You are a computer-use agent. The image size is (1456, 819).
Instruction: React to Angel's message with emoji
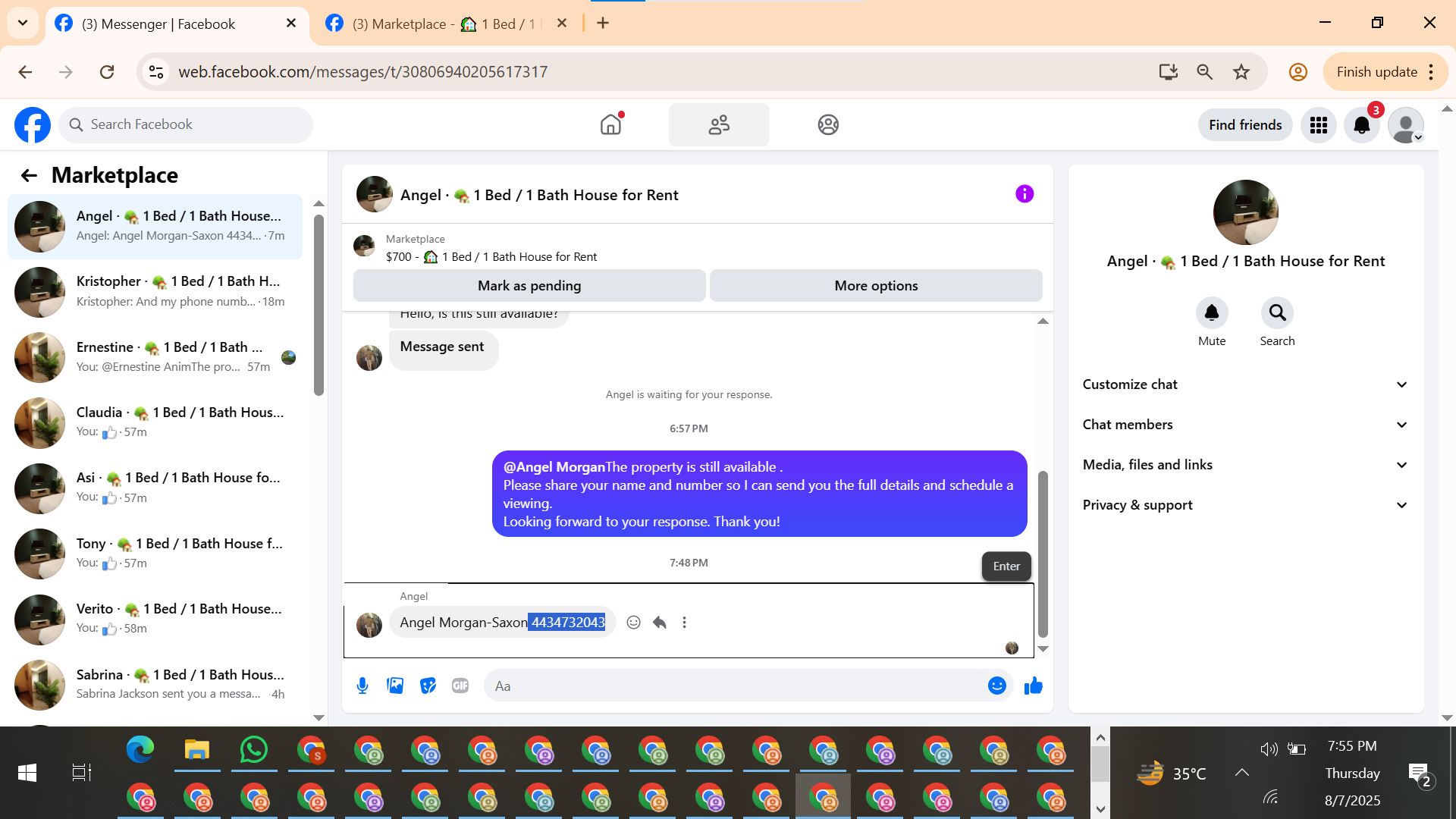pos(634,623)
